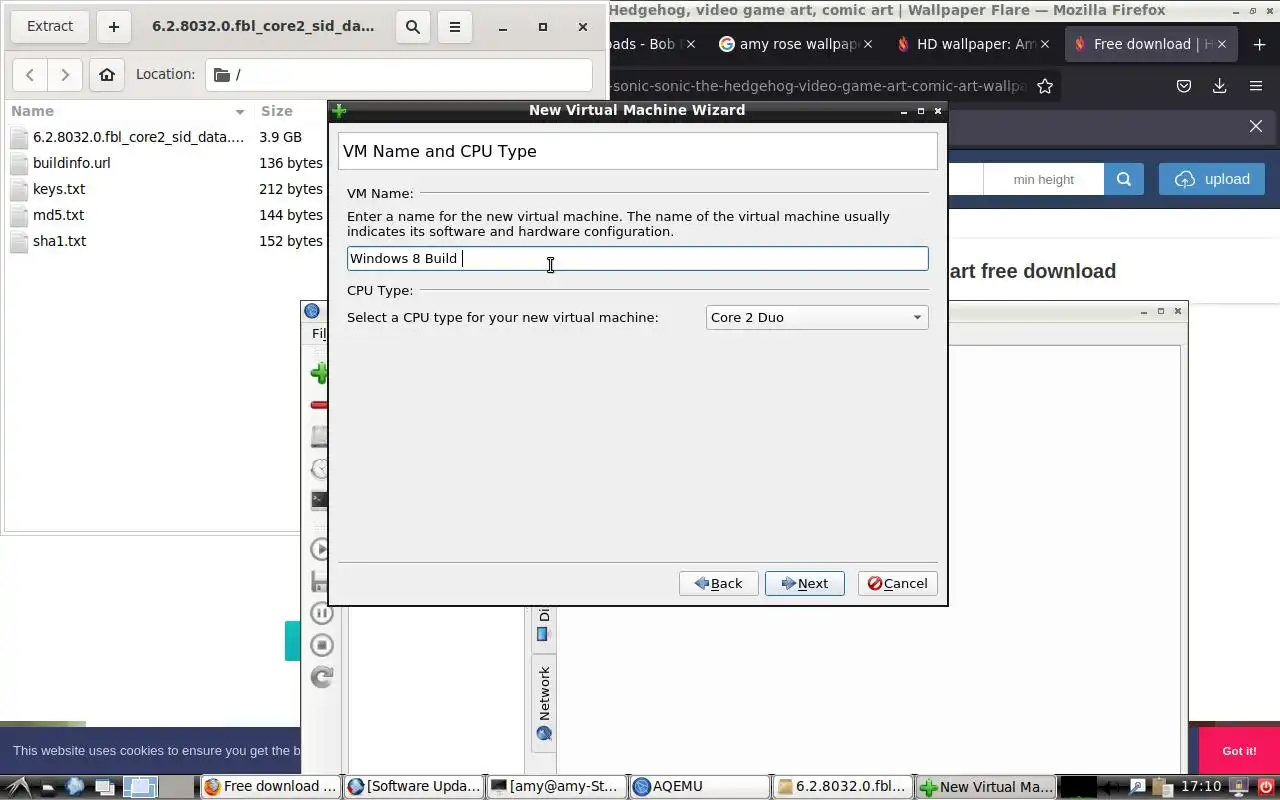Viewport: 1280px width, 800px height.
Task: Select sha1.txt in the archive
Action: point(59,241)
